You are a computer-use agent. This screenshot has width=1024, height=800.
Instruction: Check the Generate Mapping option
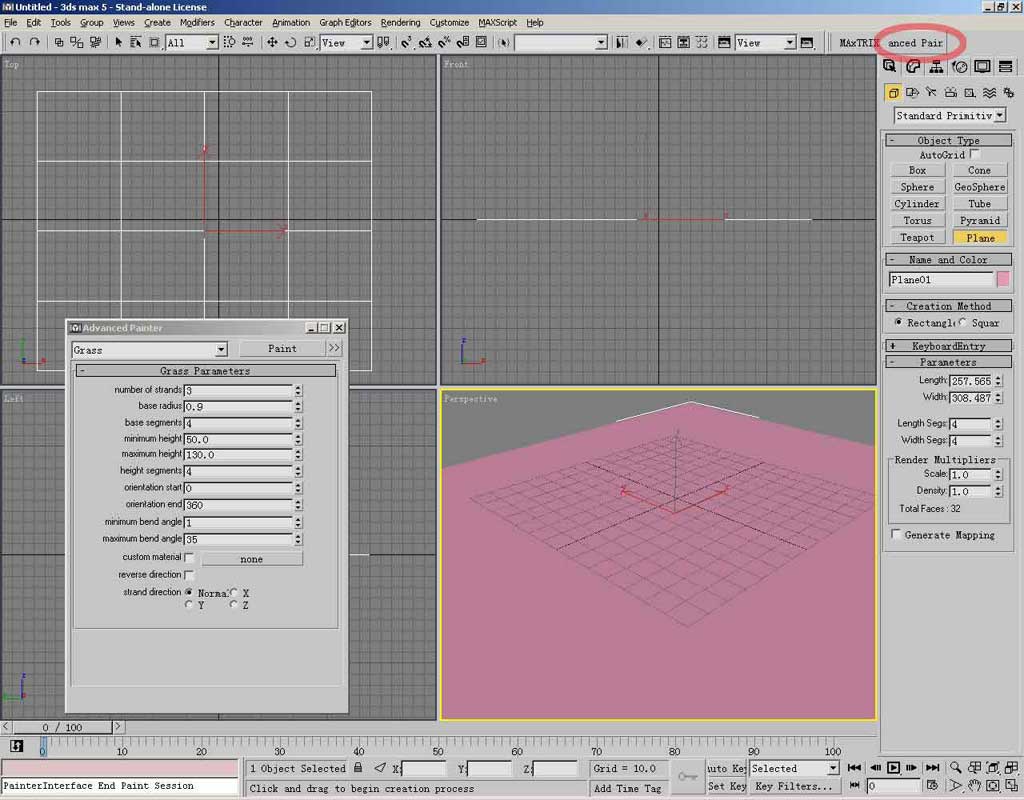(x=896, y=535)
